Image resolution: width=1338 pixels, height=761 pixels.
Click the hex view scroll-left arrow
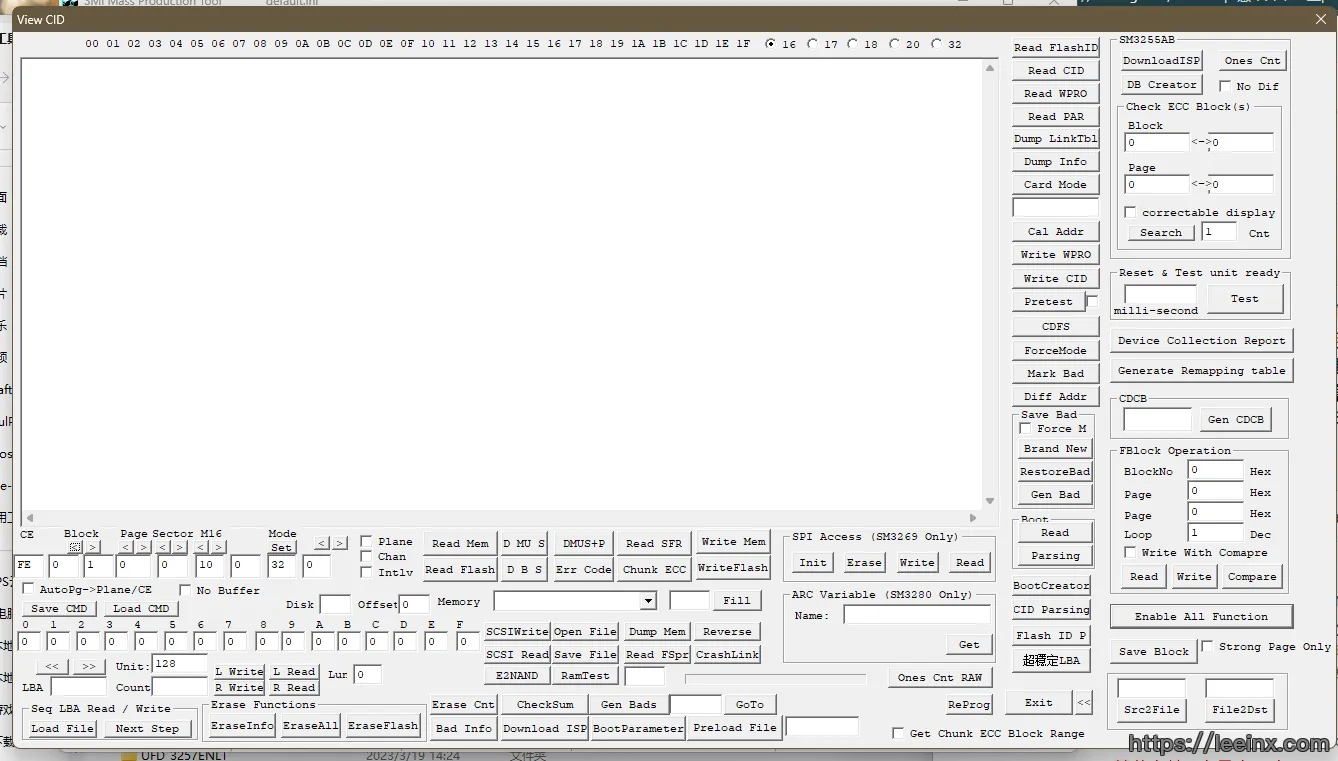coord(29,518)
